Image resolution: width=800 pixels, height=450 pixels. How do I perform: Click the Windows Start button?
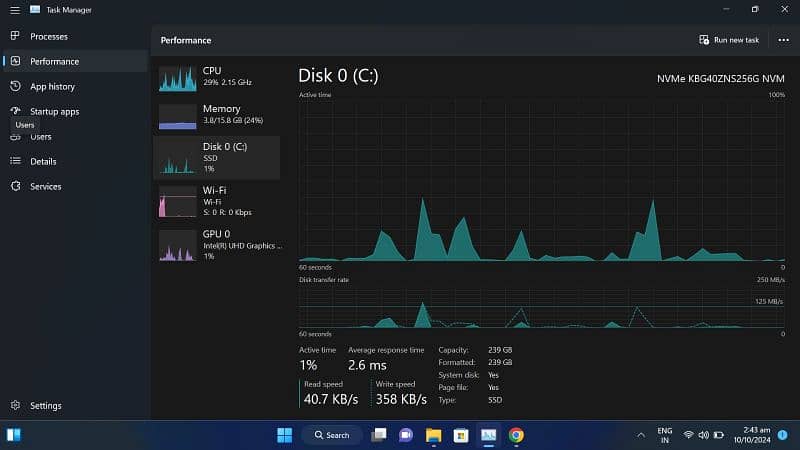point(284,435)
